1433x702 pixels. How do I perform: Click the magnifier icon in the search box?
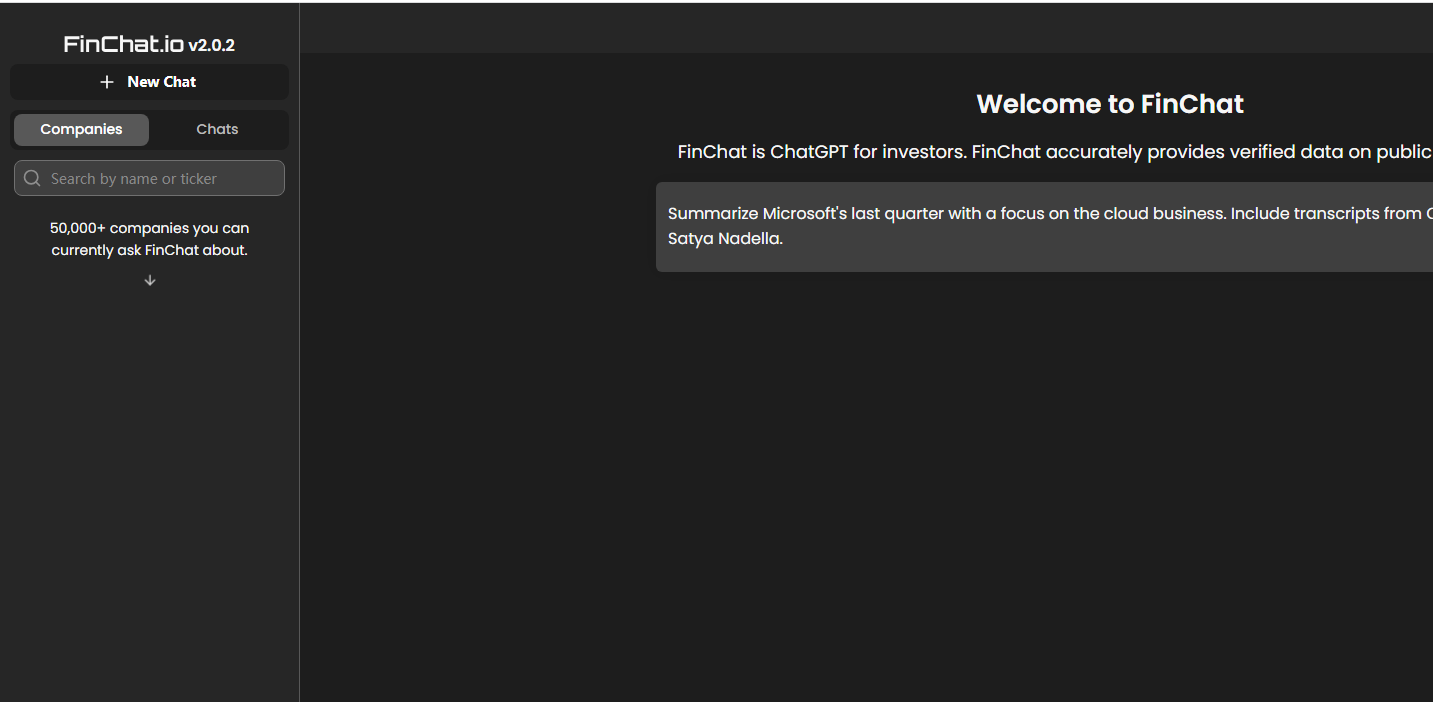point(32,178)
